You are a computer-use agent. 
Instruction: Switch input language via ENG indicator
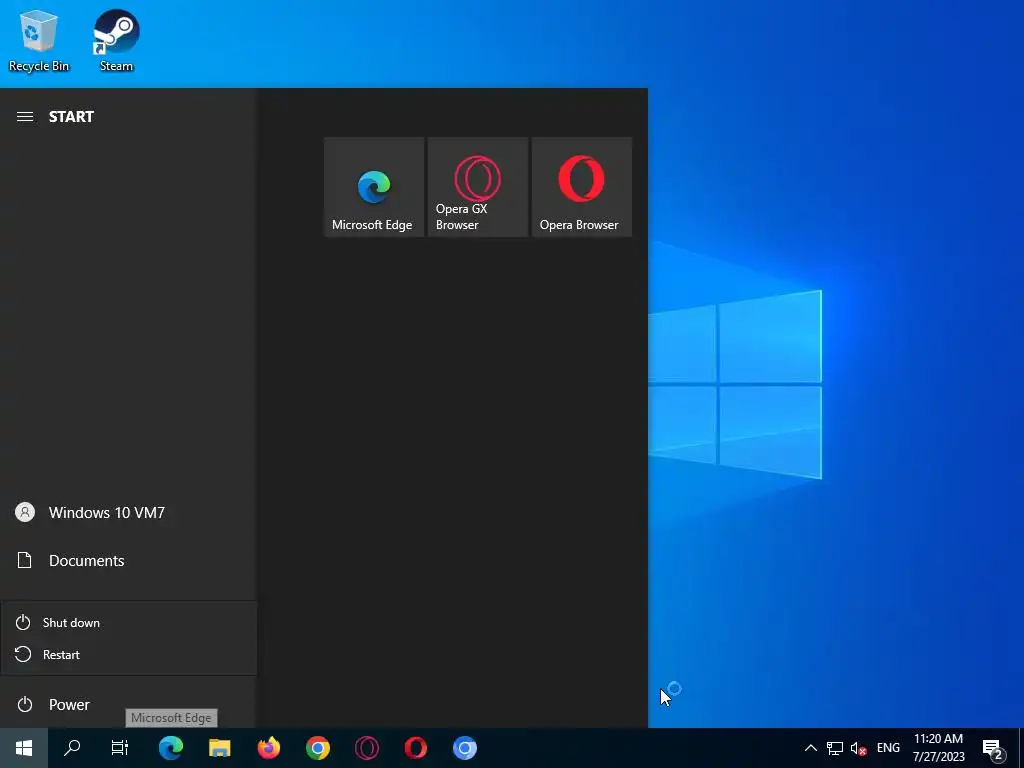click(x=888, y=748)
